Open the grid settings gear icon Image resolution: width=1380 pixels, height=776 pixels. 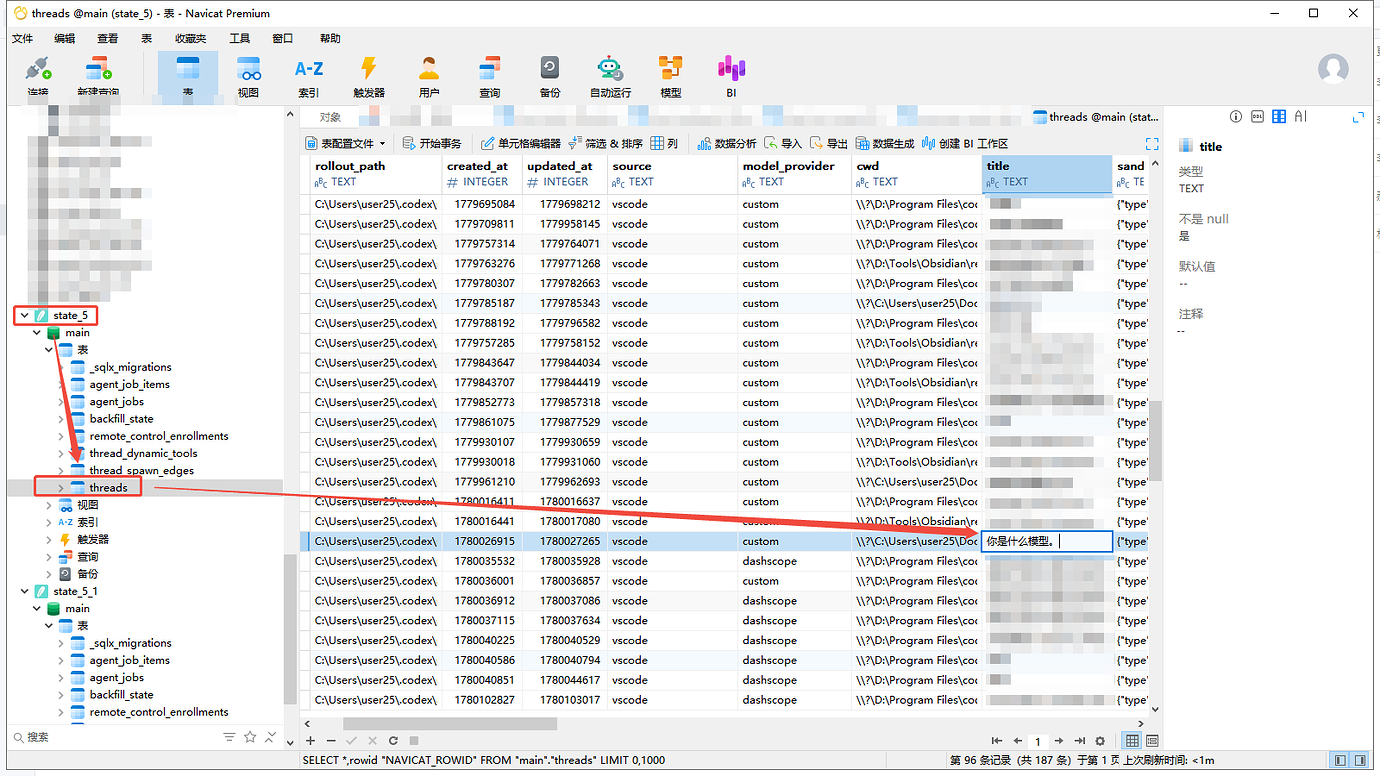coord(1100,741)
